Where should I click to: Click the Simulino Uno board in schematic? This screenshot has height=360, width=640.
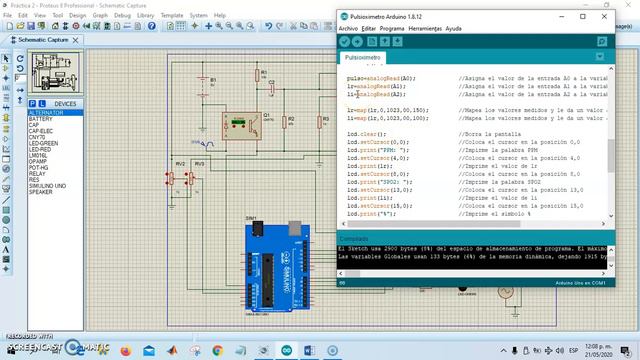(277, 268)
